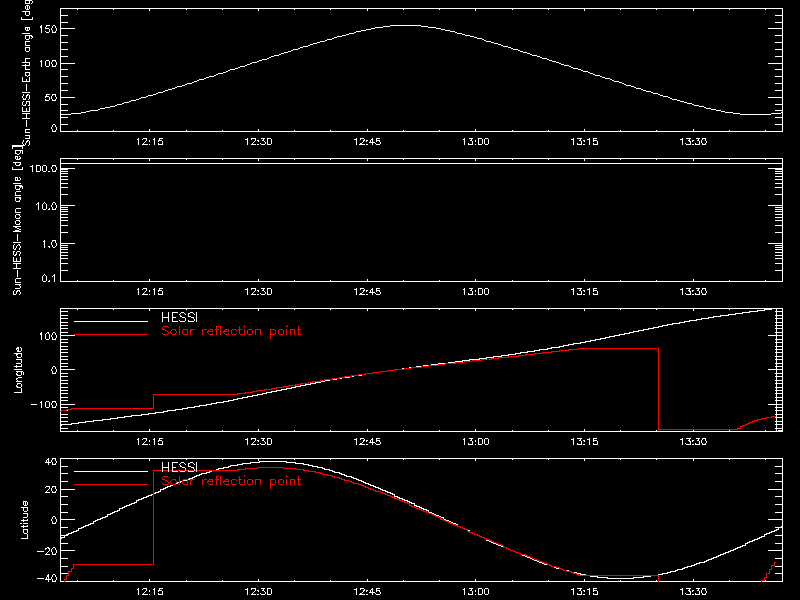Click the 12:45 tick label under Latitude plot
The width and height of the screenshot is (800, 600).
pyautogui.click(x=367, y=592)
